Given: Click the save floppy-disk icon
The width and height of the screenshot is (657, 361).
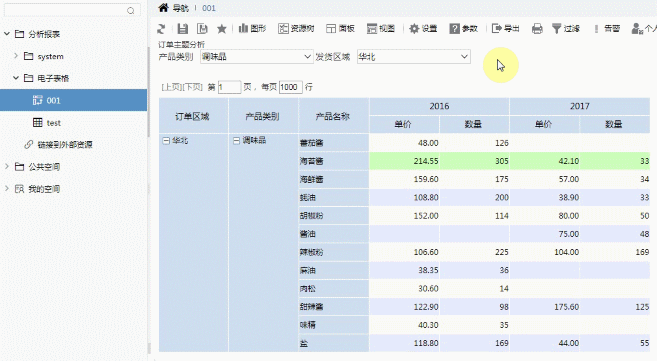Looking at the screenshot, I should pyautogui.click(x=183, y=29).
